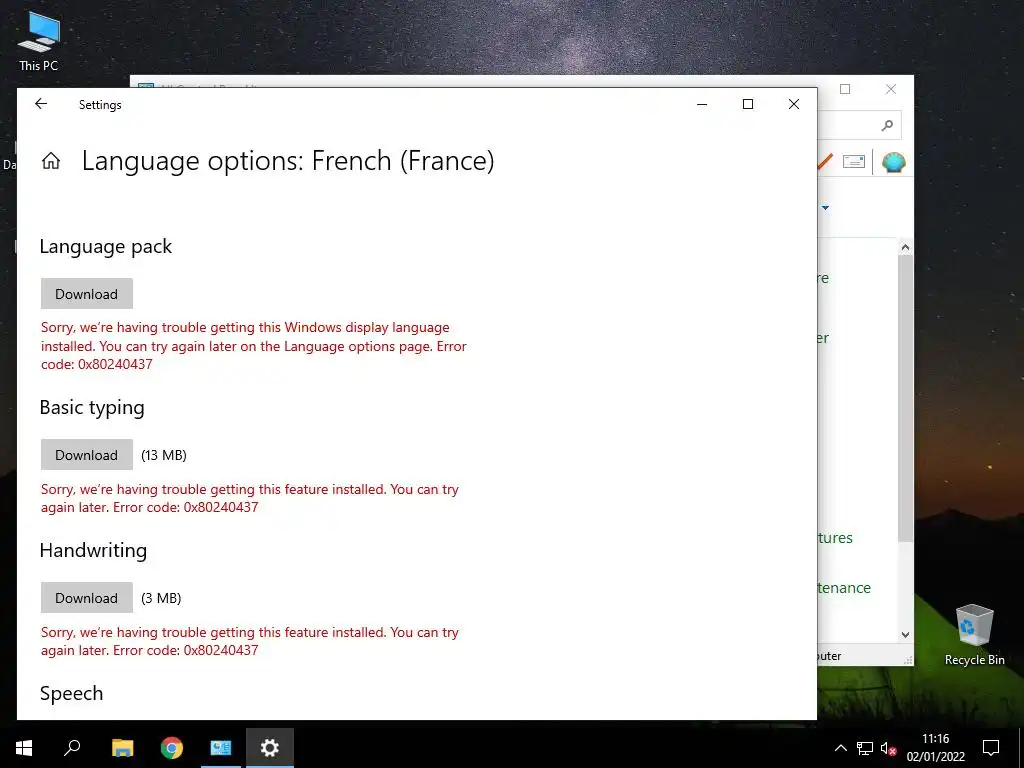
Task: Click the mail card icon in background toolbar
Action: pos(854,161)
